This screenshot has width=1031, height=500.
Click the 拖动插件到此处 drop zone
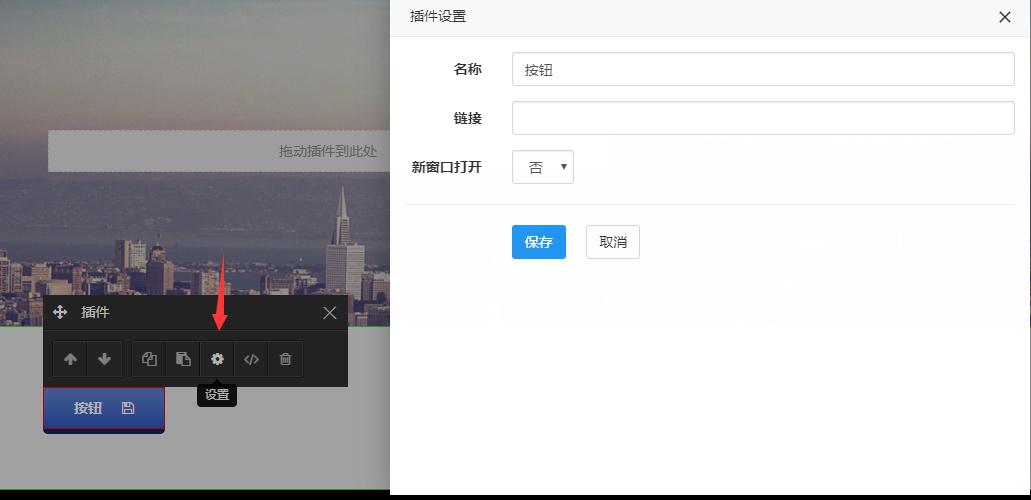[220, 151]
